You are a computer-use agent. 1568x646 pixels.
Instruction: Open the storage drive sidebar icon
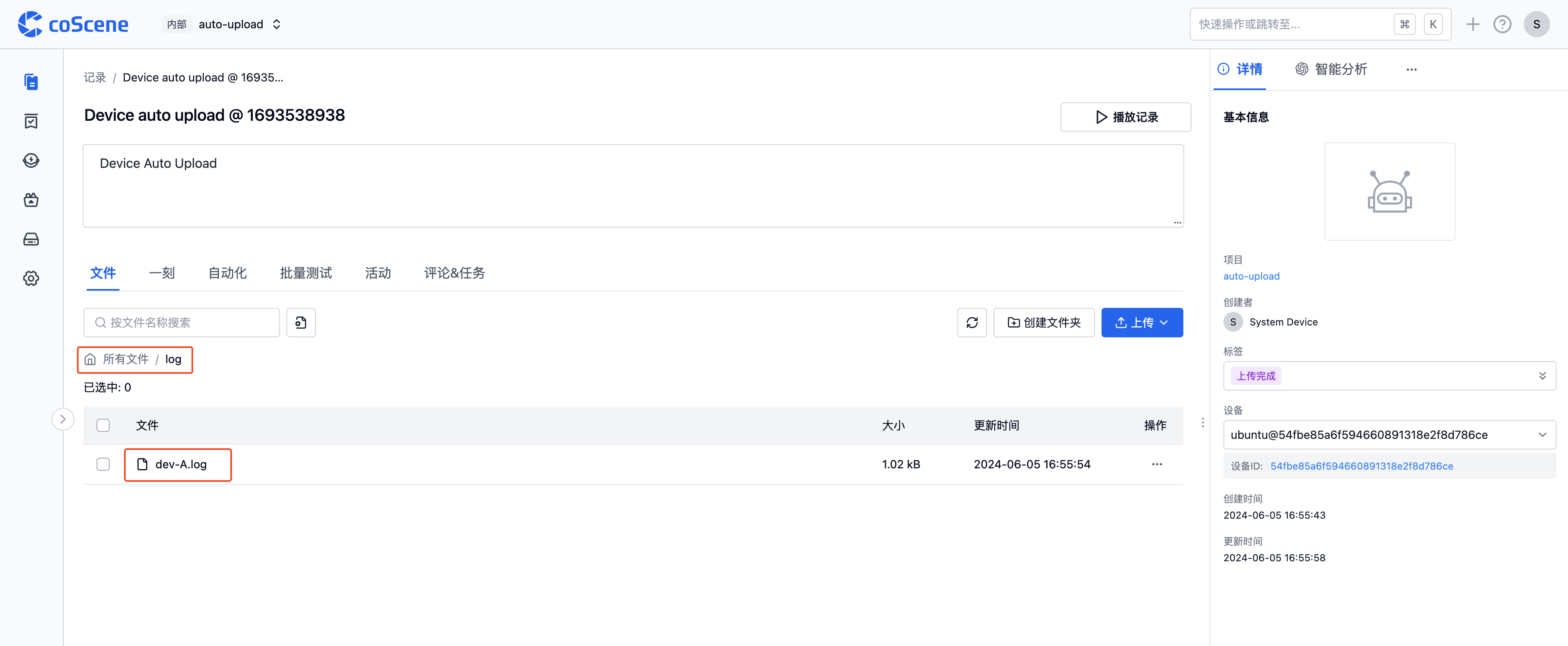(x=31, y=239)
